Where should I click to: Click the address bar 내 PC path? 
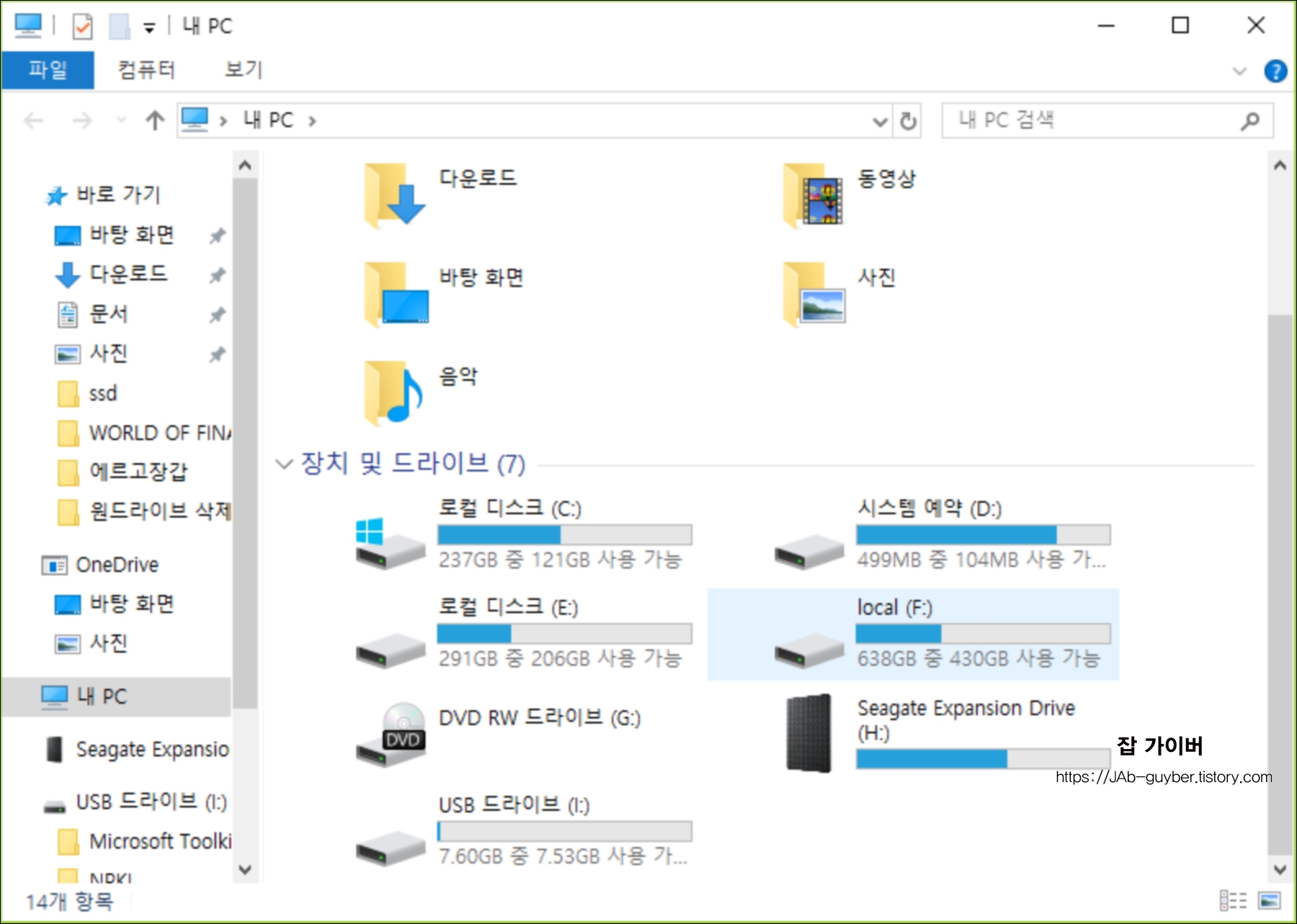(268, 120)
